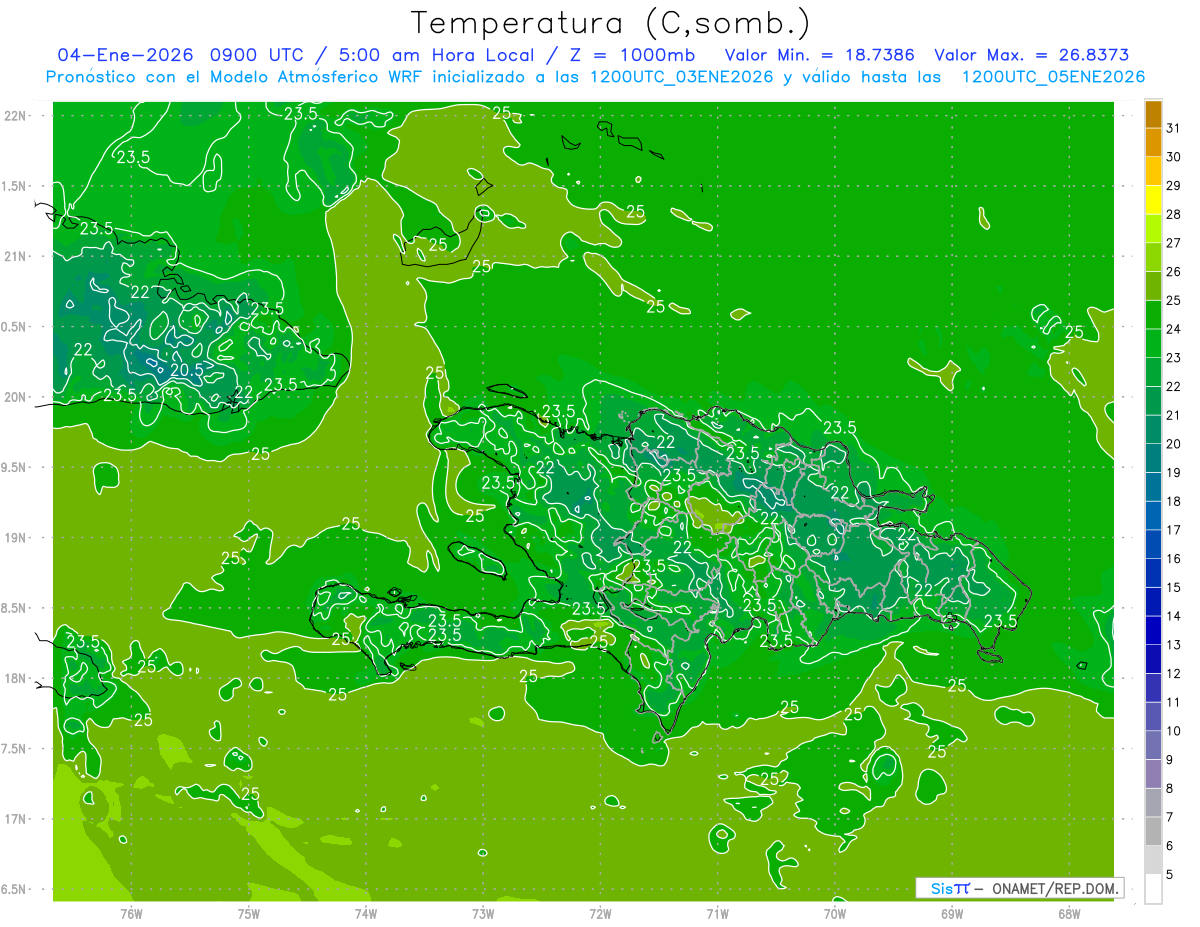This screenshot has height=927, width=1200.
Task: Click the dark orange swatch atop the color scale
Action: (1153, 114)
